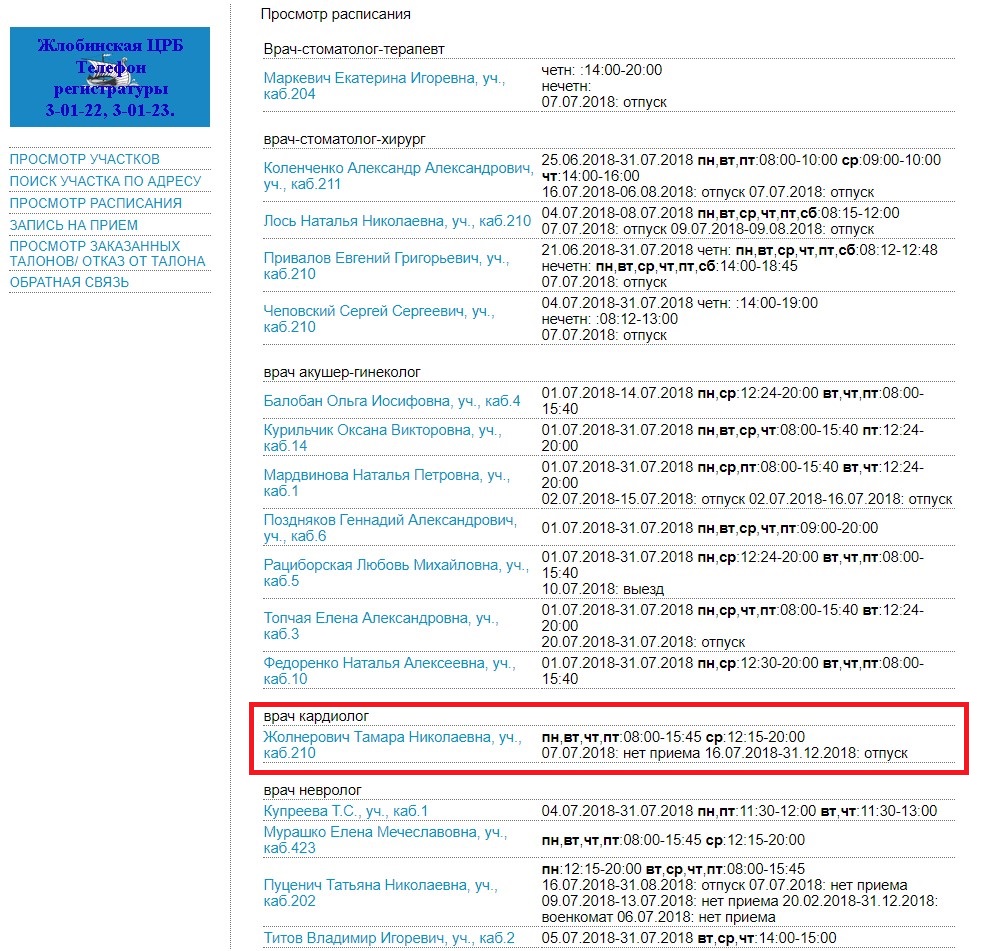Viewport: 981px width, 951px height.
Task: Select doctor Лось Наталья Николаевна
Action: point(397,221)
